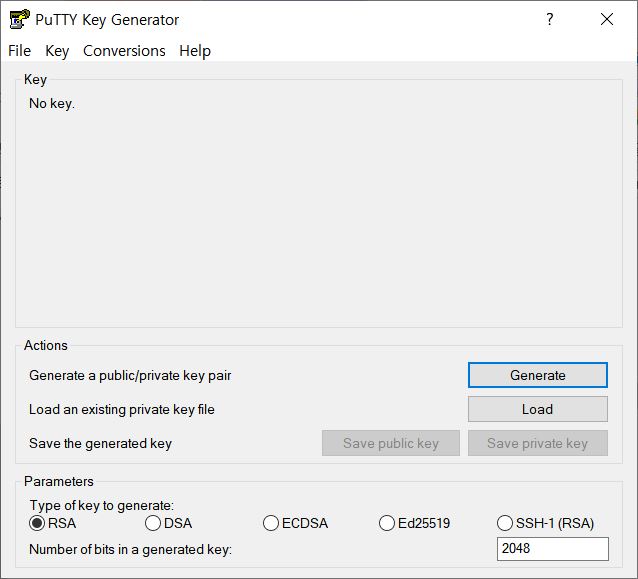Click the question mark help button
The image size is (638, 579).
pos(549,19)
